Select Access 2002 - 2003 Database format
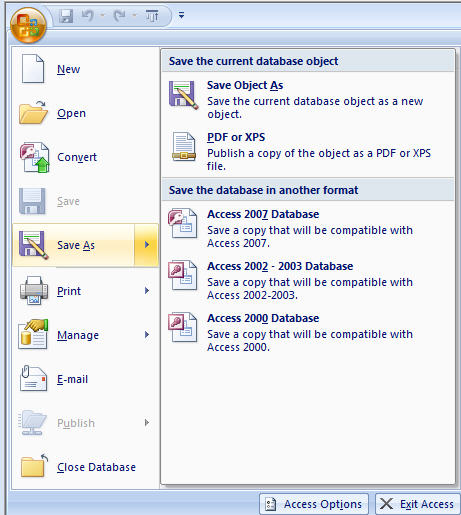 coord(308,280)
